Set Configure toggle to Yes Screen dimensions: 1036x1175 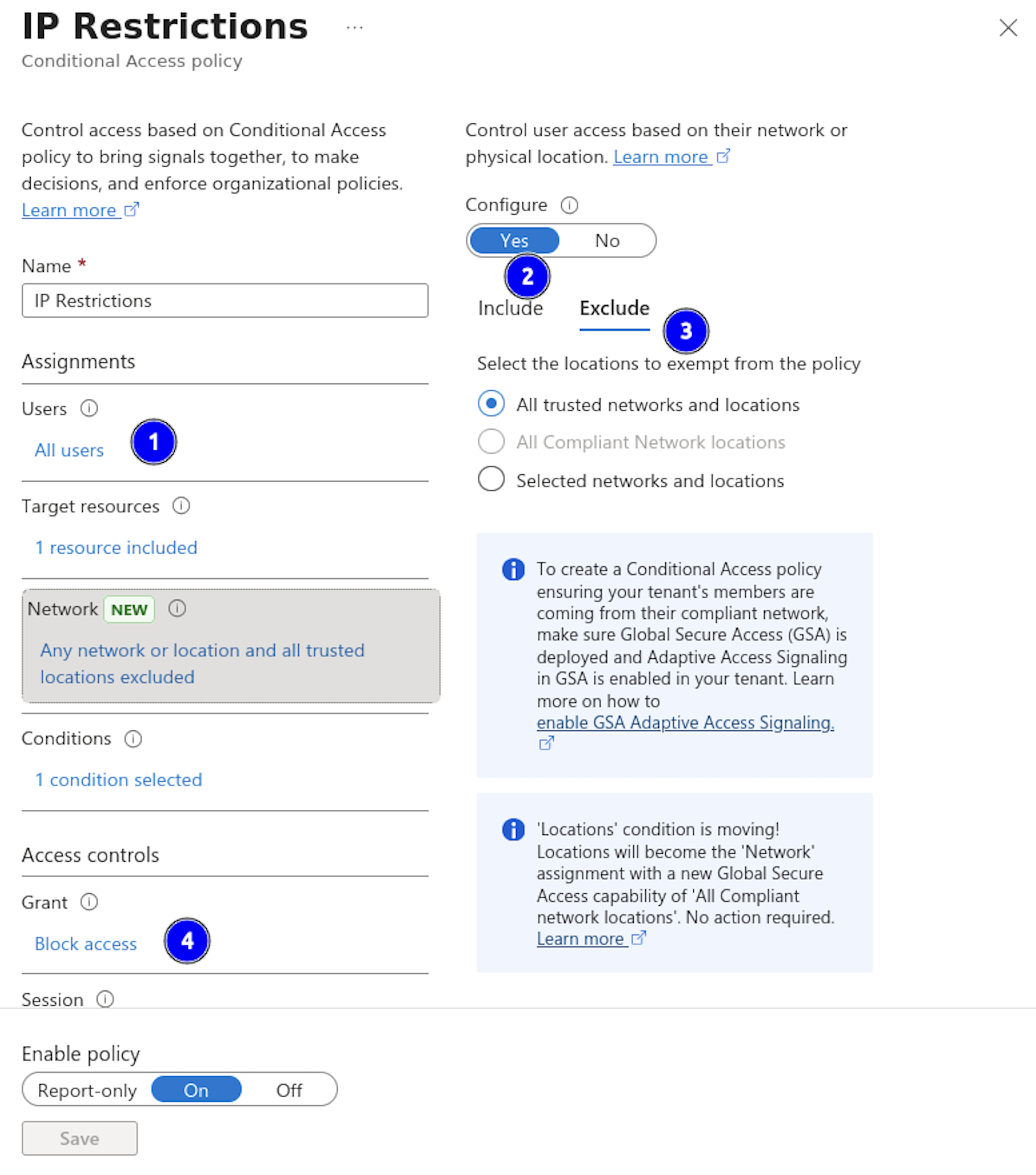[514, 241]
